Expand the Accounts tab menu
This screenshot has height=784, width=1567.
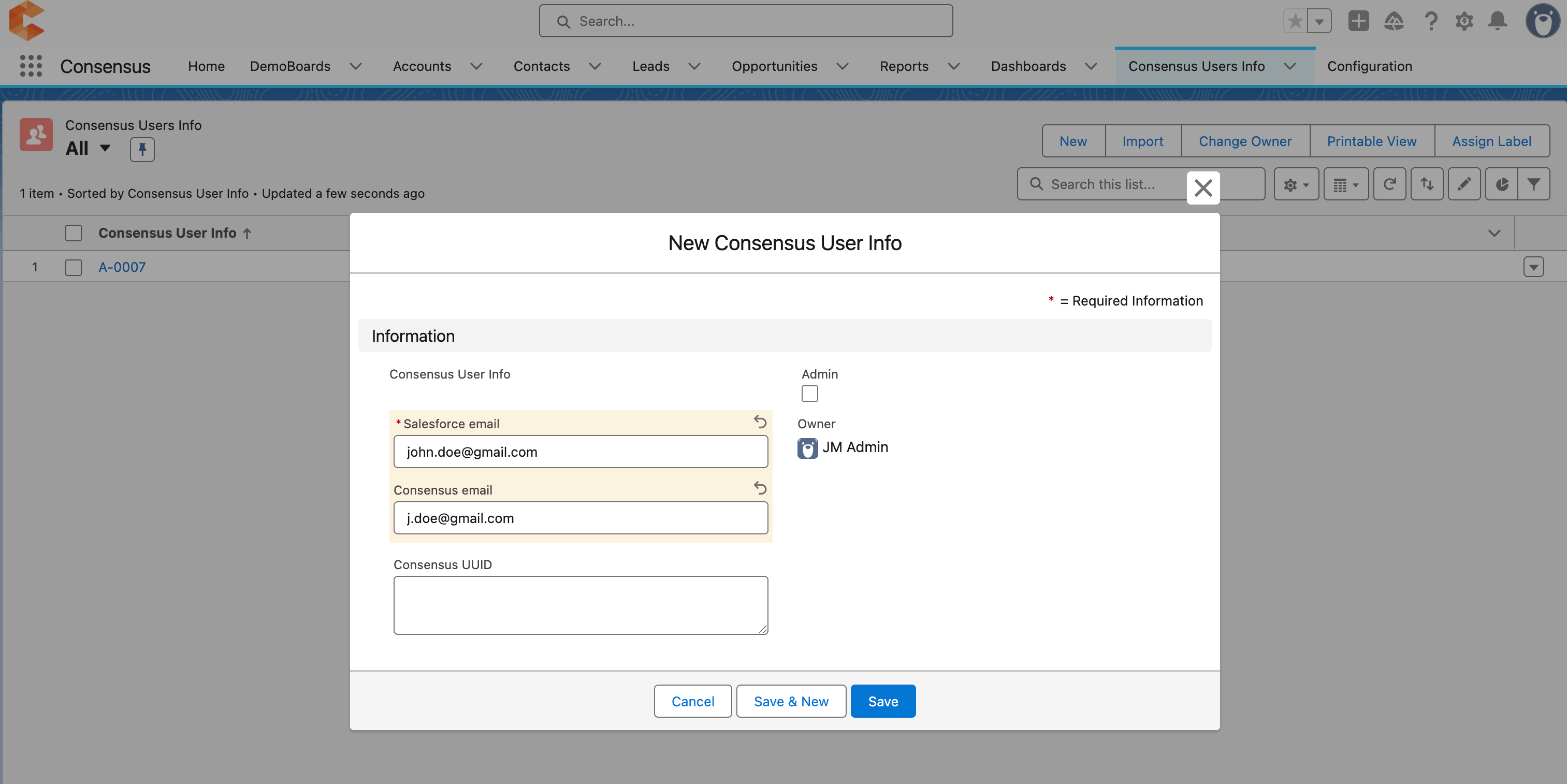click(477, 66)
